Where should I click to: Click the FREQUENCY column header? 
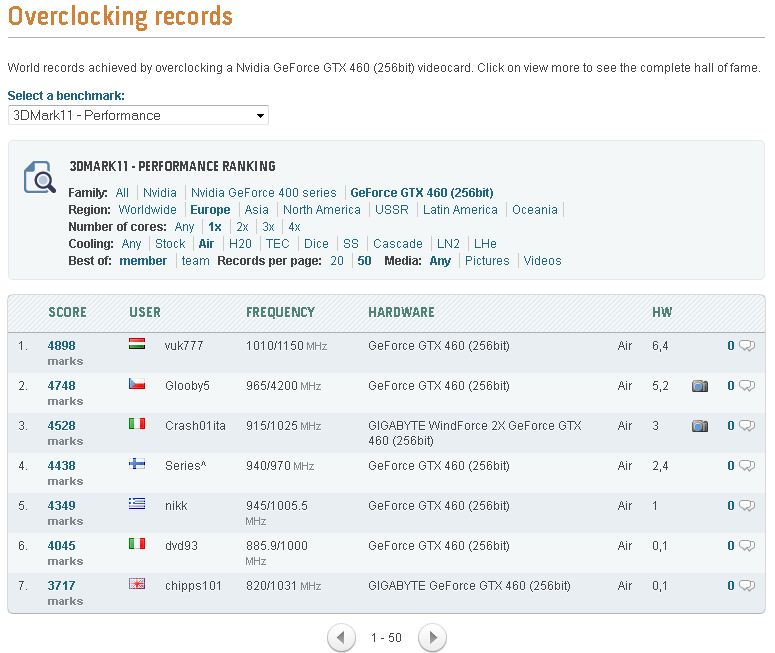280,312
